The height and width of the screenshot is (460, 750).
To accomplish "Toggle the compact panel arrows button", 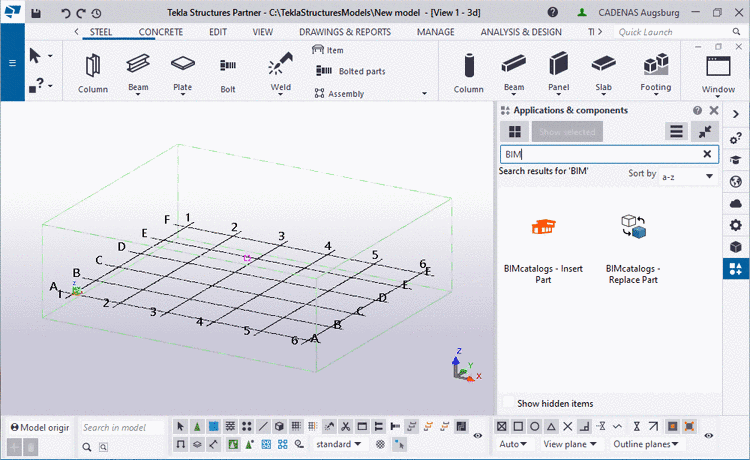I will pyautogui.click(x=707, y=131).
